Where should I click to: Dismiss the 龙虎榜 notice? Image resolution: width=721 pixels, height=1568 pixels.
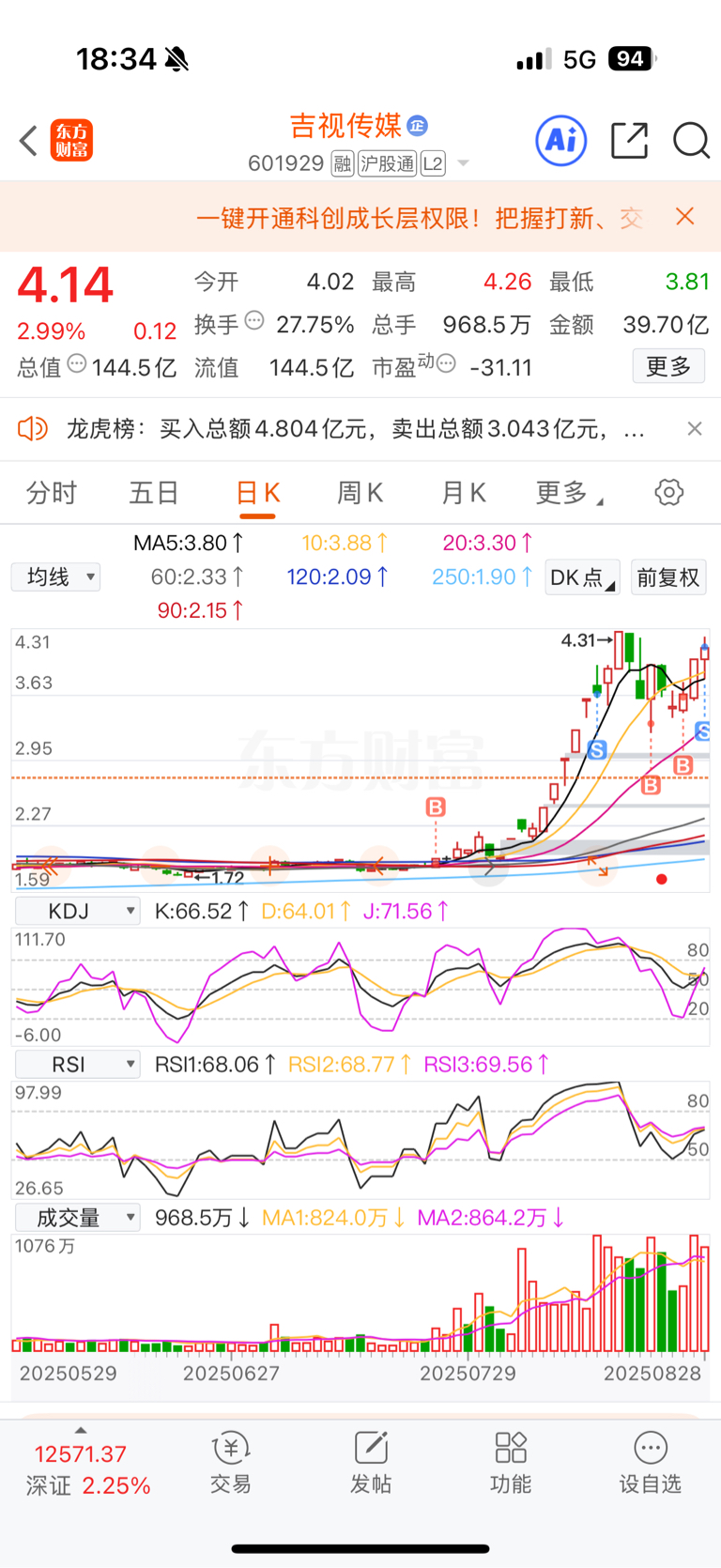point(695,429)
